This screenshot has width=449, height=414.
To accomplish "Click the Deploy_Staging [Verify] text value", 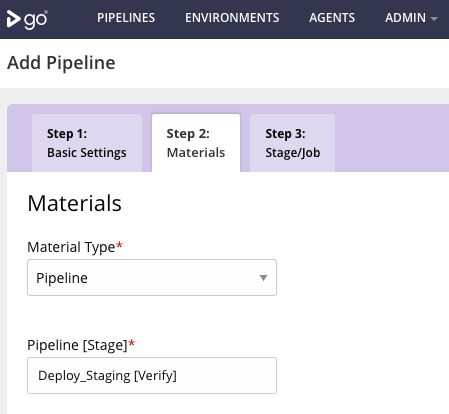I will tap(107, 376).
